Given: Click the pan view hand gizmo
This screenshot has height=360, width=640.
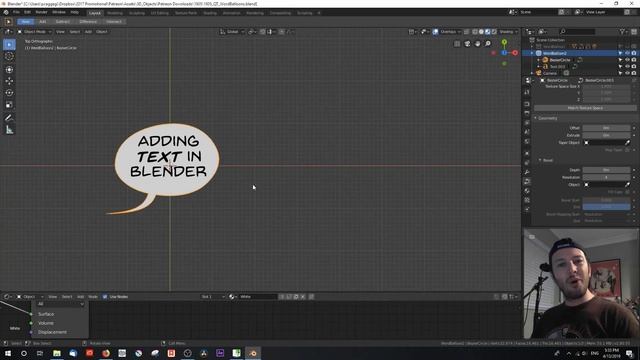Looking at the screenshot, I should click(478, 44).
